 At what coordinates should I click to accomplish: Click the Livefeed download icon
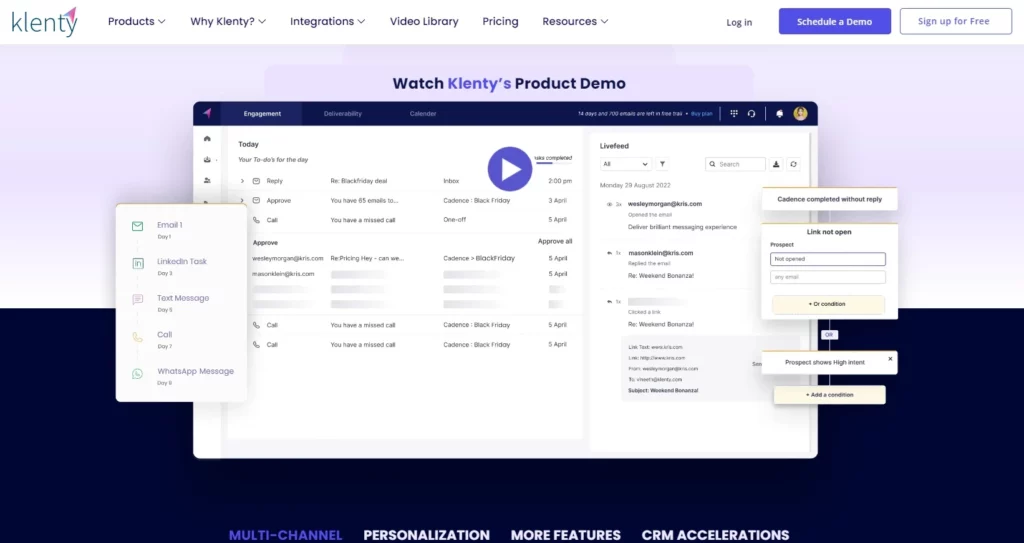[776, 164]
